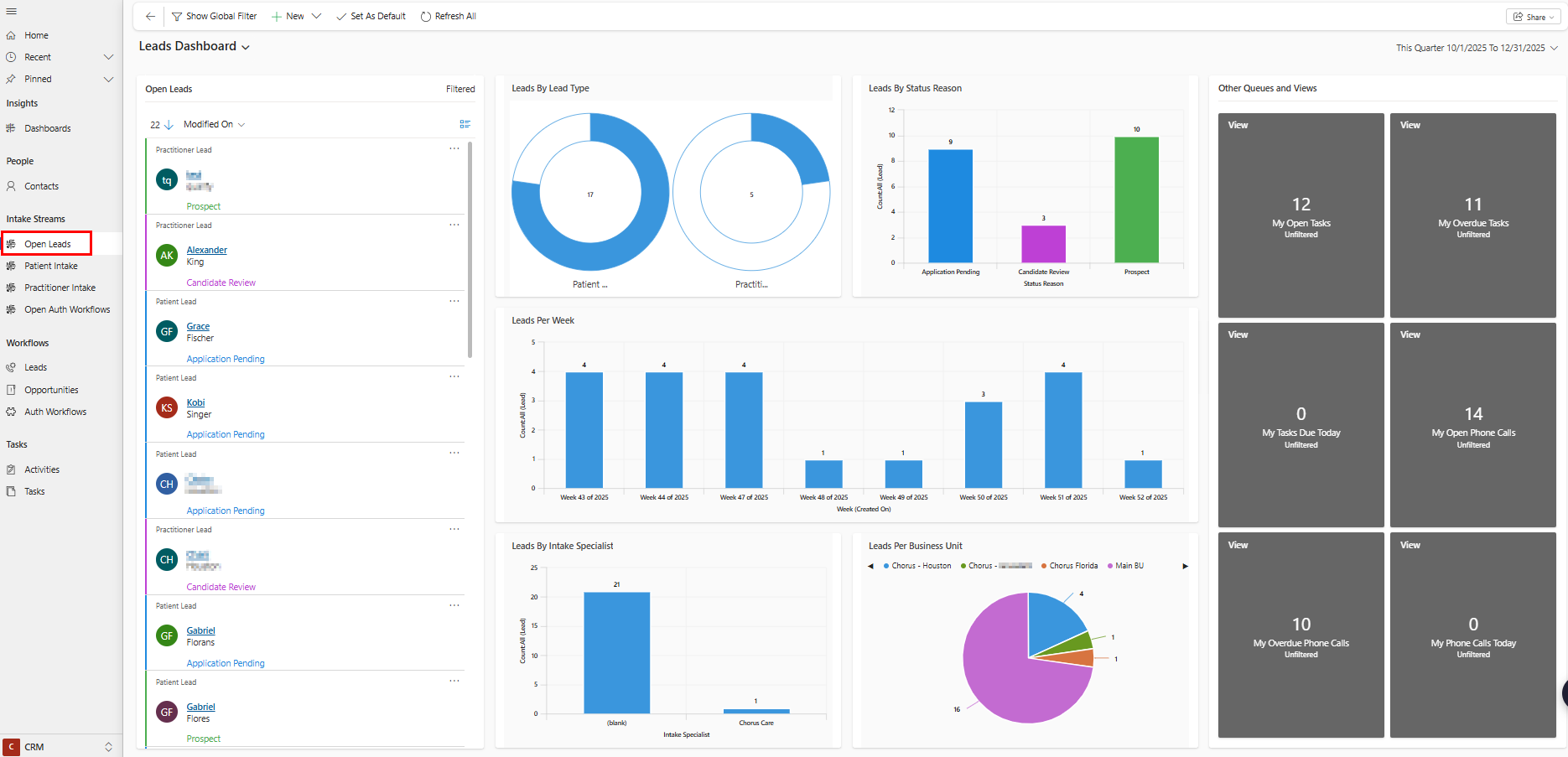
Task: Click the Refresh All icon
Action: (x=426, y=17)
